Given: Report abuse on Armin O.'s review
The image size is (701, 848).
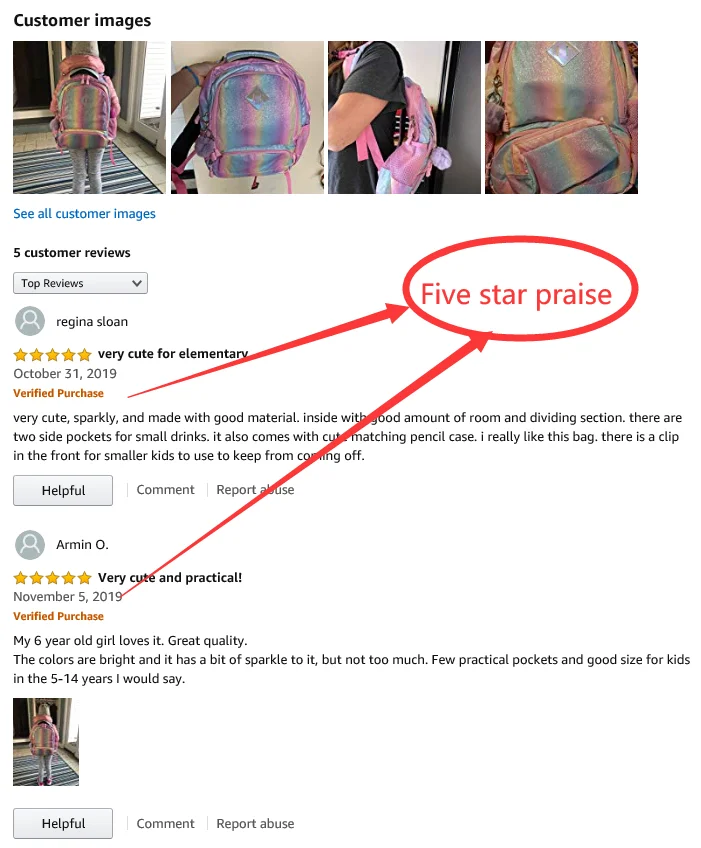Looking at the screenshot, I should (255, 824).
